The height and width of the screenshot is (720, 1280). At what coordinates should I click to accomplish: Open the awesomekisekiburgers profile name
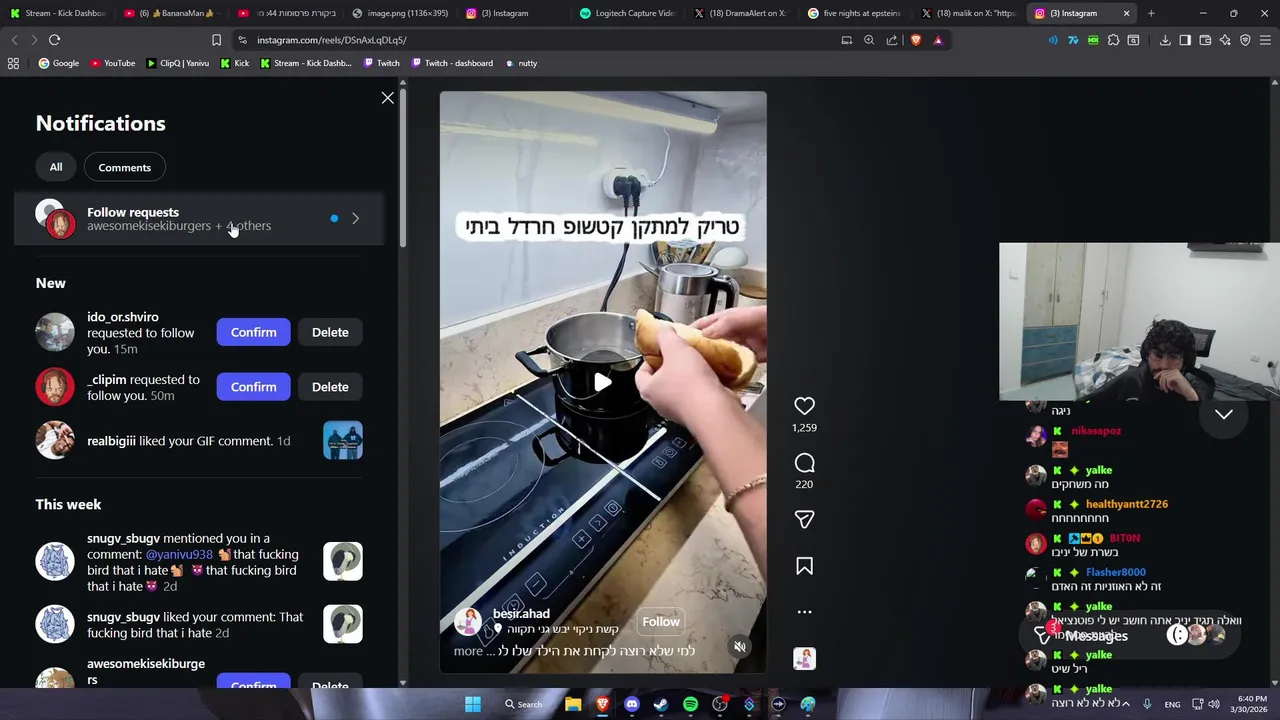(146, 671)
